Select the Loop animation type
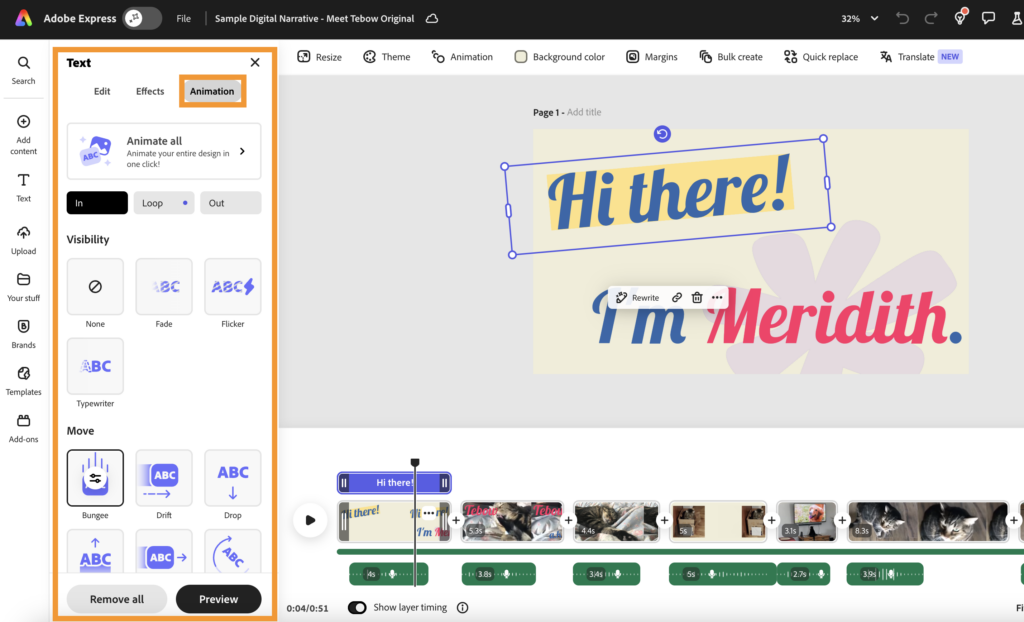1024x622 pixels. coord(164,203)
